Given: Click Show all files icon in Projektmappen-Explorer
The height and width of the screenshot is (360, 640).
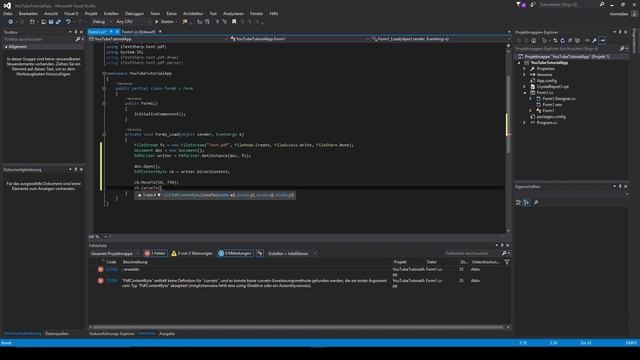Looking at the screenshot, I should 577,40.
